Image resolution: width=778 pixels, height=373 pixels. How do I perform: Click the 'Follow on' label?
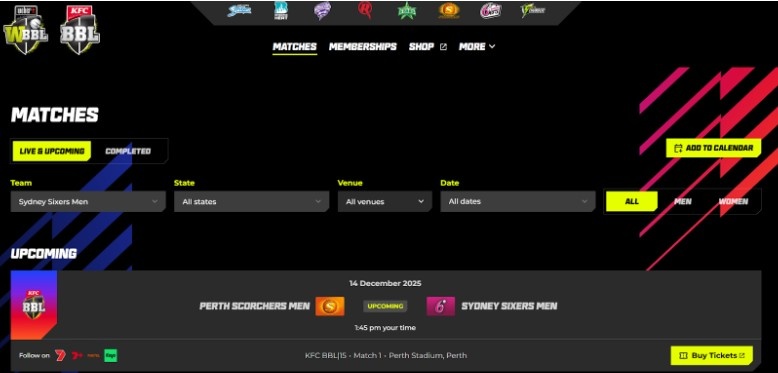pos(34,355)
